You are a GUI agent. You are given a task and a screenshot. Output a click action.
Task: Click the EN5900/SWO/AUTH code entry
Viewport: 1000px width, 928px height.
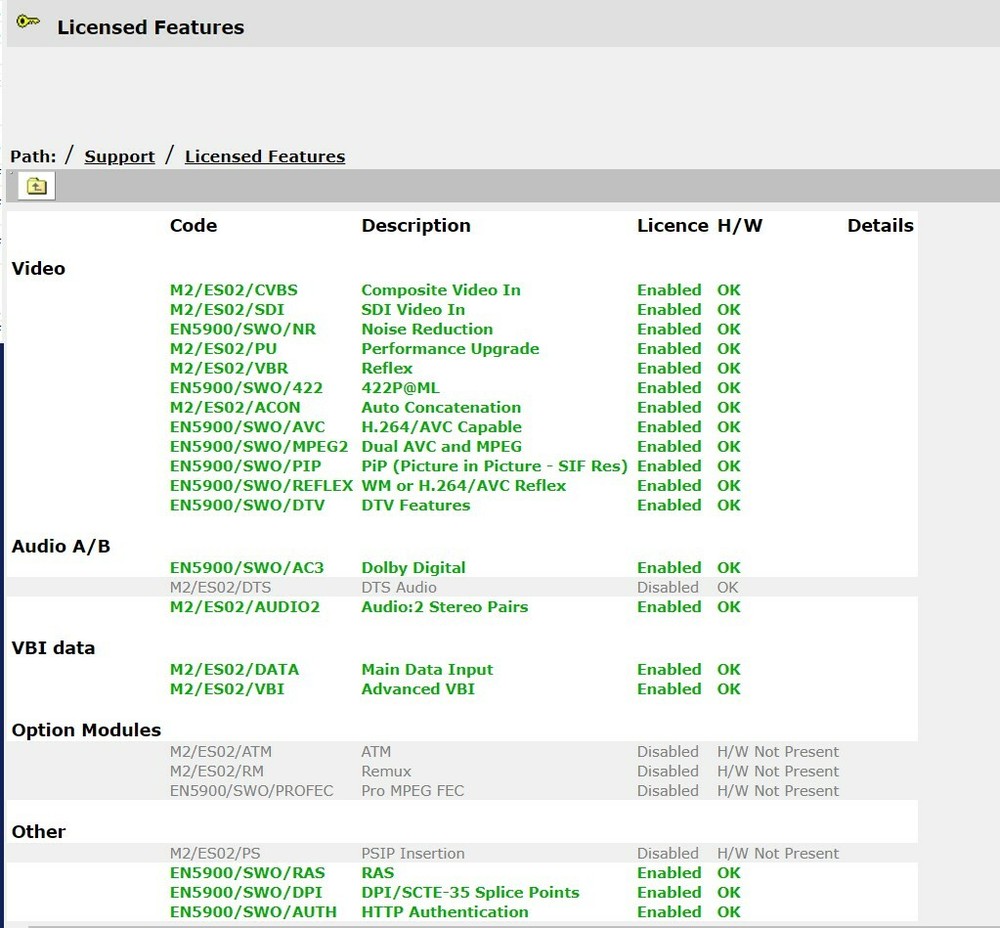tap(253, 912)
